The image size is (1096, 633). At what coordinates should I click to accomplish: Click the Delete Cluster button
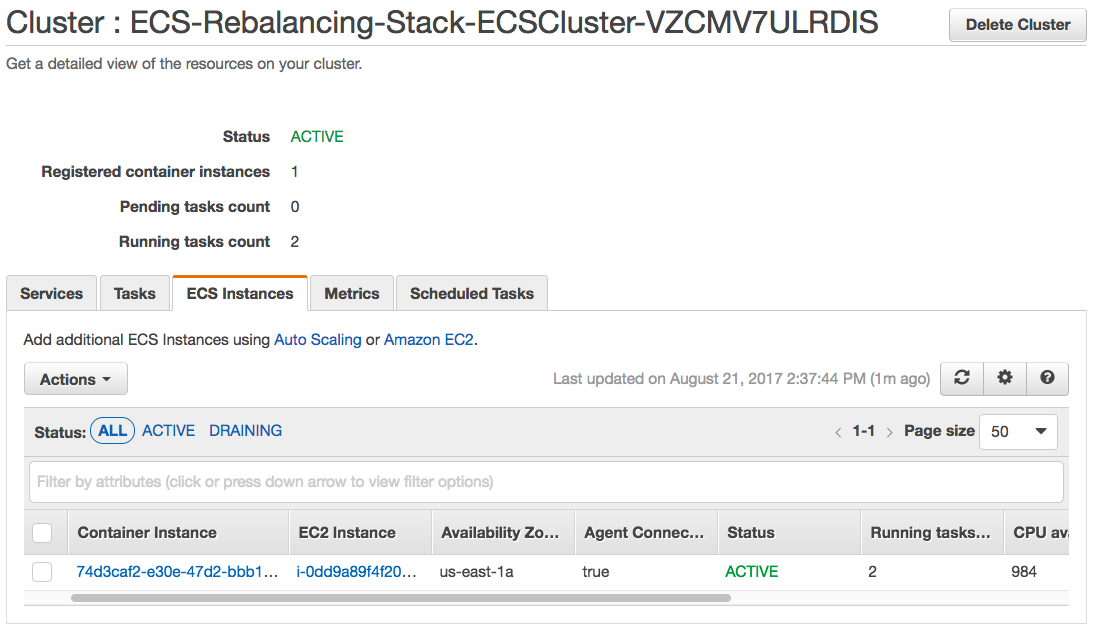click(x=1018, y=24)
